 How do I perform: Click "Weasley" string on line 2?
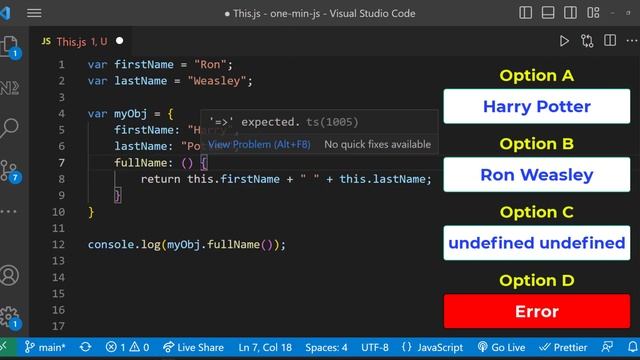217,81
